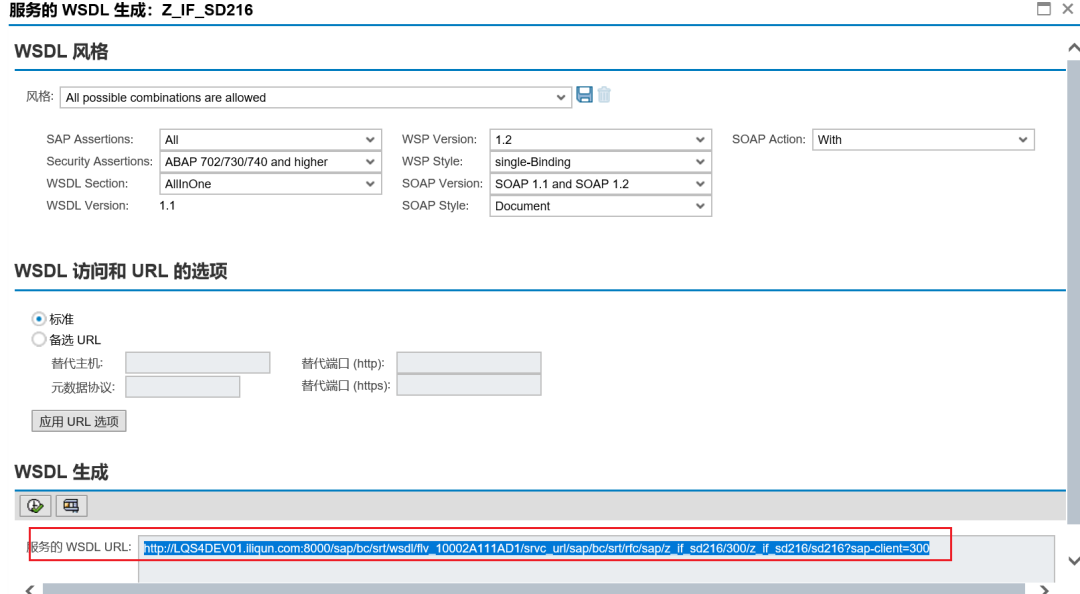Close the WSDL generation dialog

(x=1068, y=9)
